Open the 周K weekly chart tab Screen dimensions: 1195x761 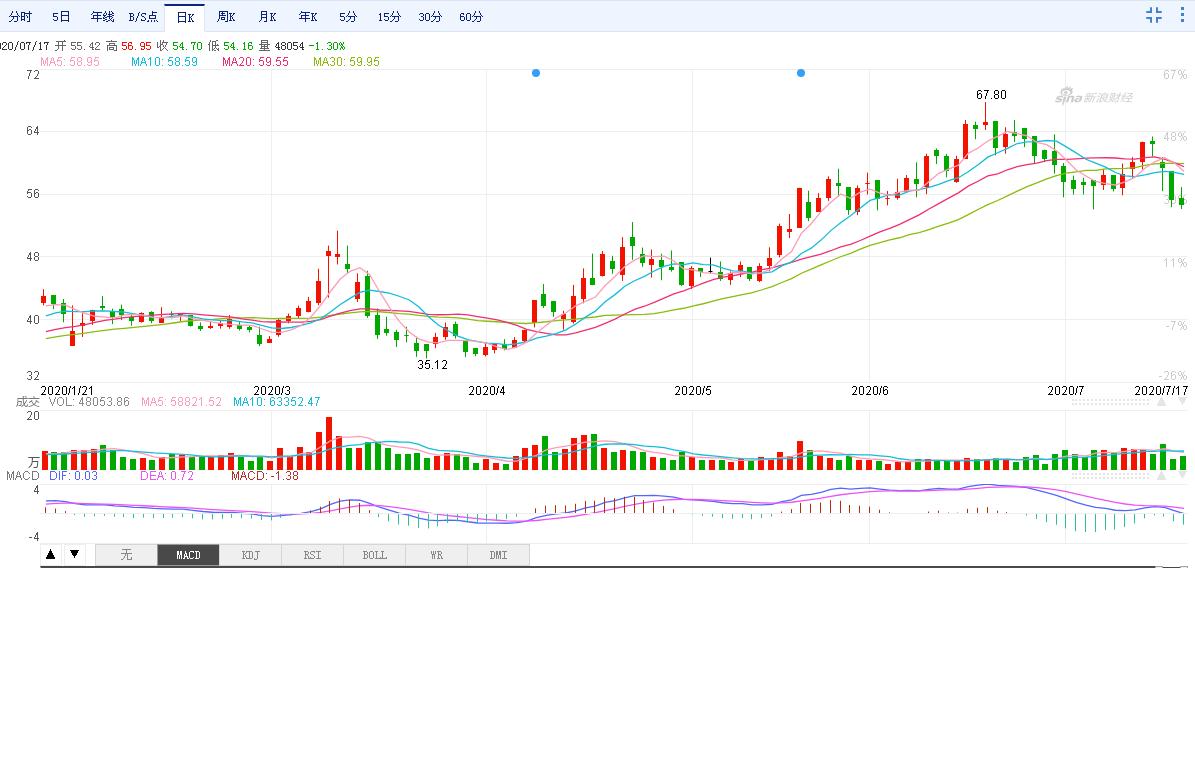click(226, 17)
